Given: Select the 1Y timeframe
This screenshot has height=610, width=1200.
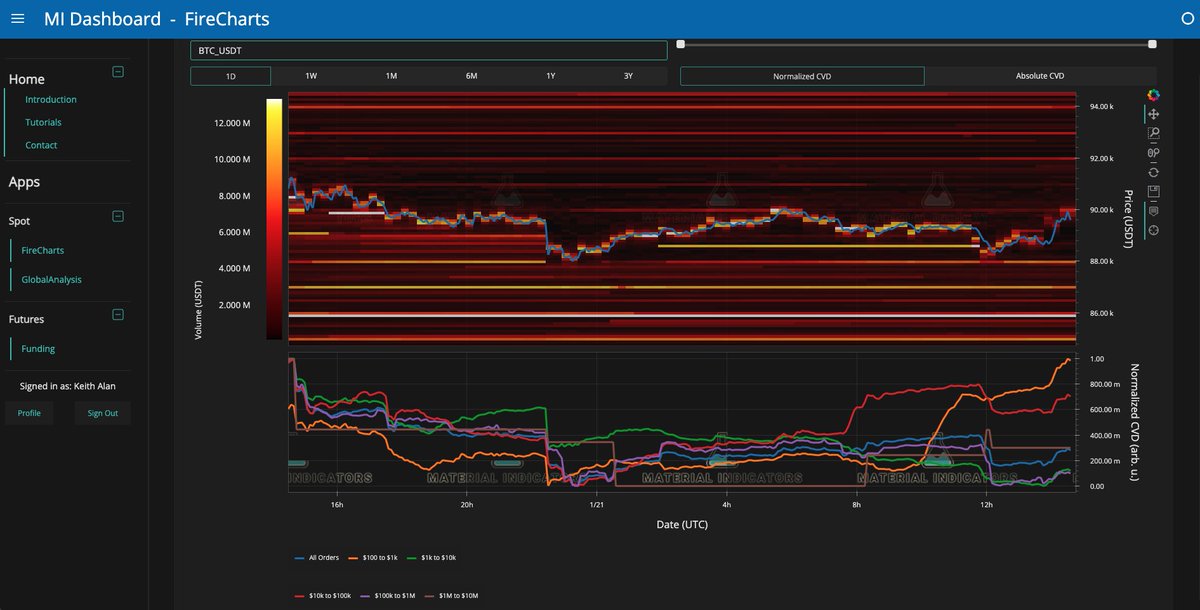Looking at the screenshot, I should [551, 76].
